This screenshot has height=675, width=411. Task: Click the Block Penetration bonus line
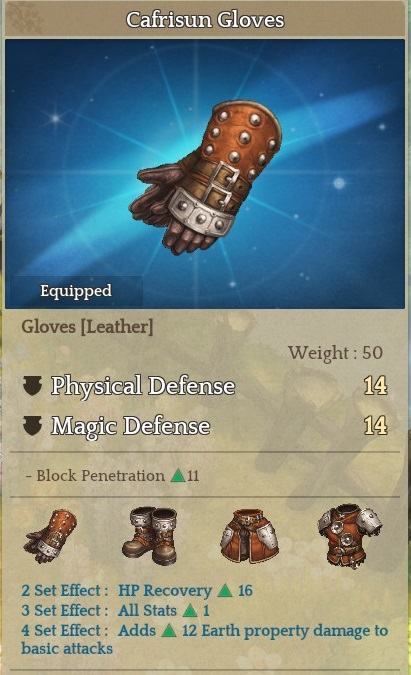pyautogui.click(x=112, y=475)
